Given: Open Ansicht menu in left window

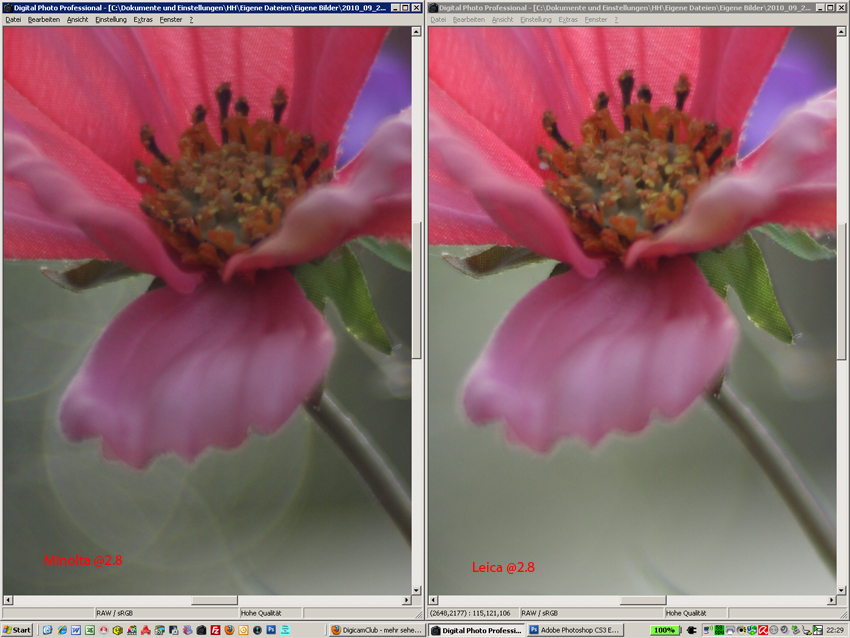Looking at the screenshot, I should point(78,20).
